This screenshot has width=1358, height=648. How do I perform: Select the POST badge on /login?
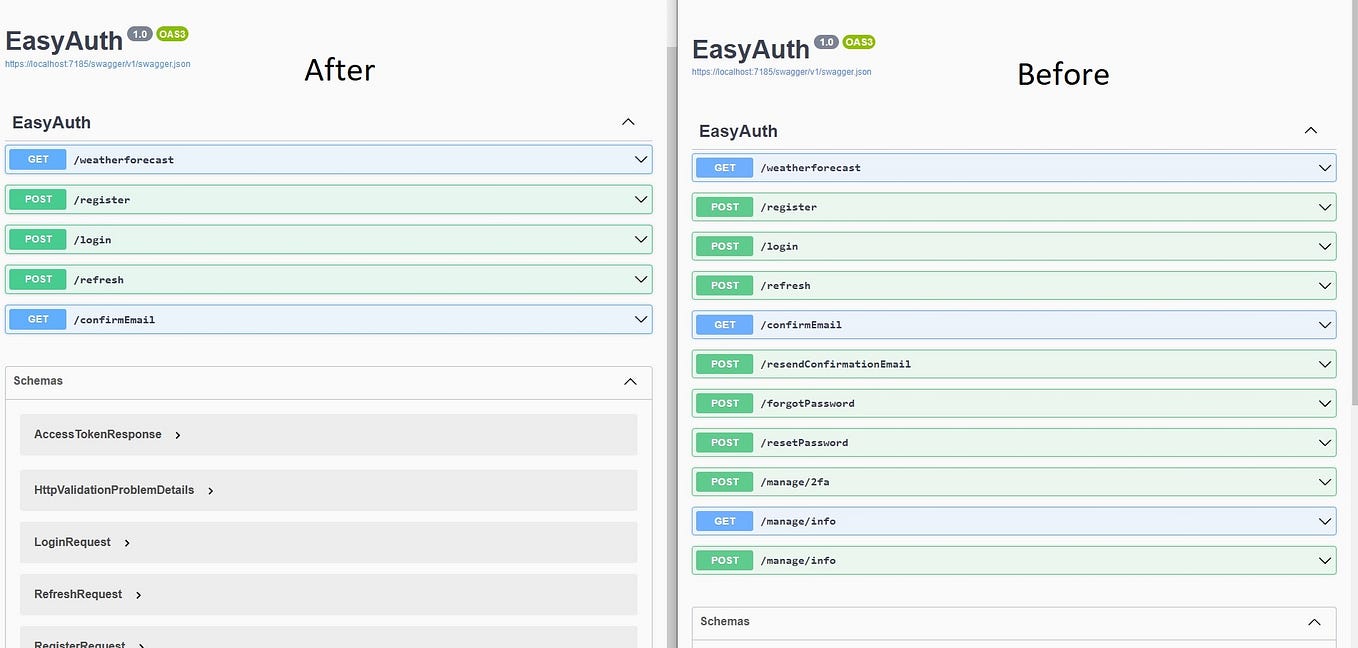coord(37,239)
